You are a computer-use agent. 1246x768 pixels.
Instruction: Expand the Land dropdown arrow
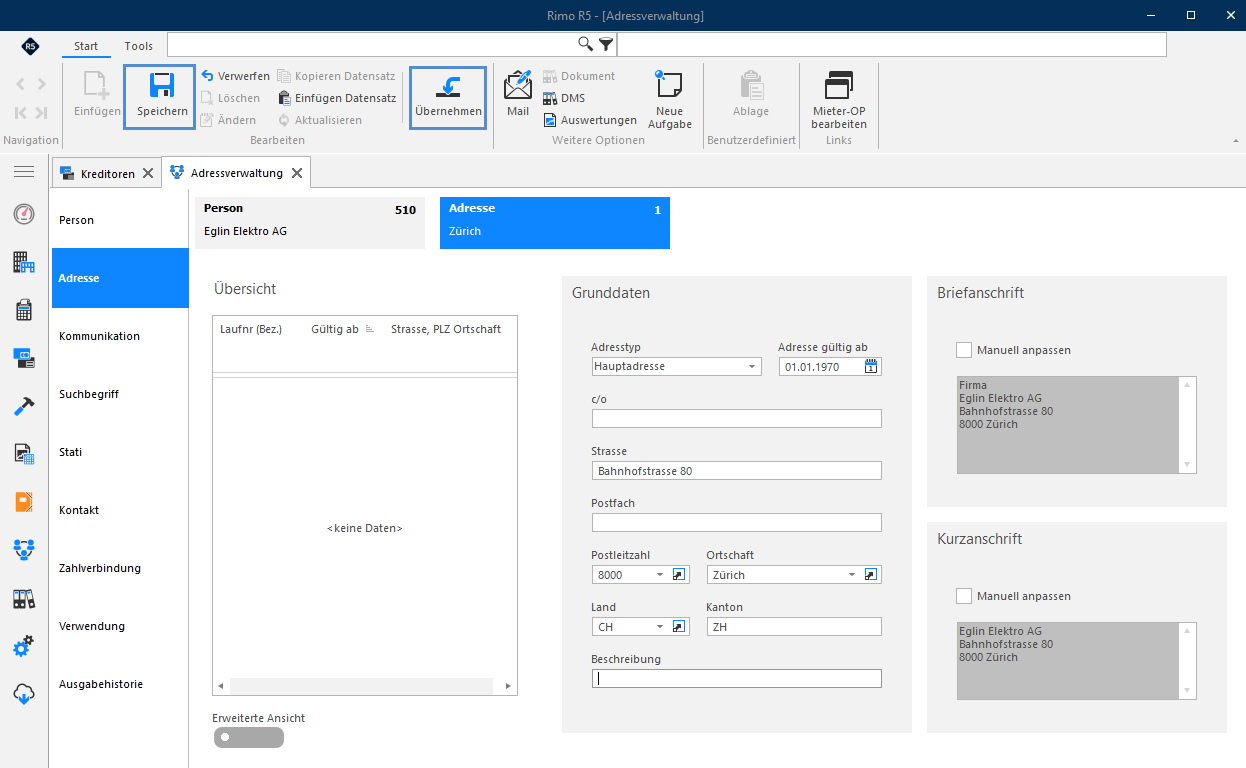[660, 626]
